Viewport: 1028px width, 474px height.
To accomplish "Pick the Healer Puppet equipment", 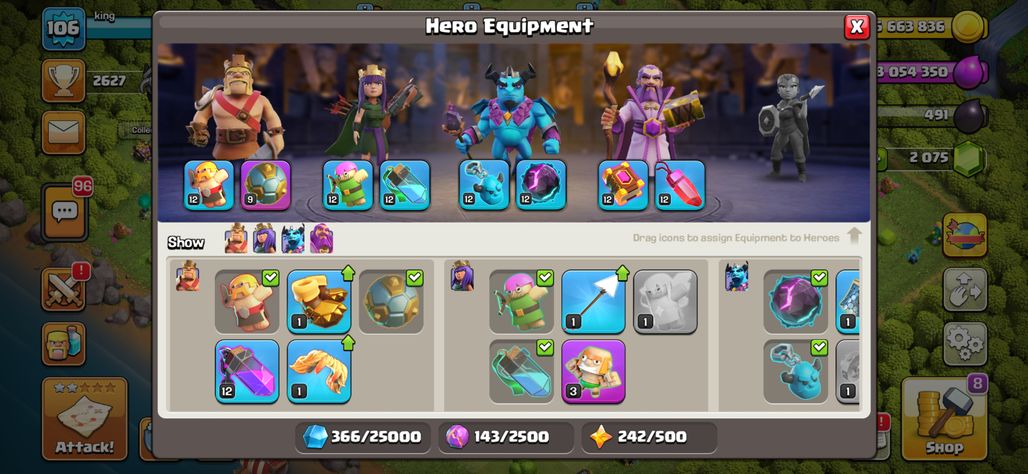I will point(665,301).
